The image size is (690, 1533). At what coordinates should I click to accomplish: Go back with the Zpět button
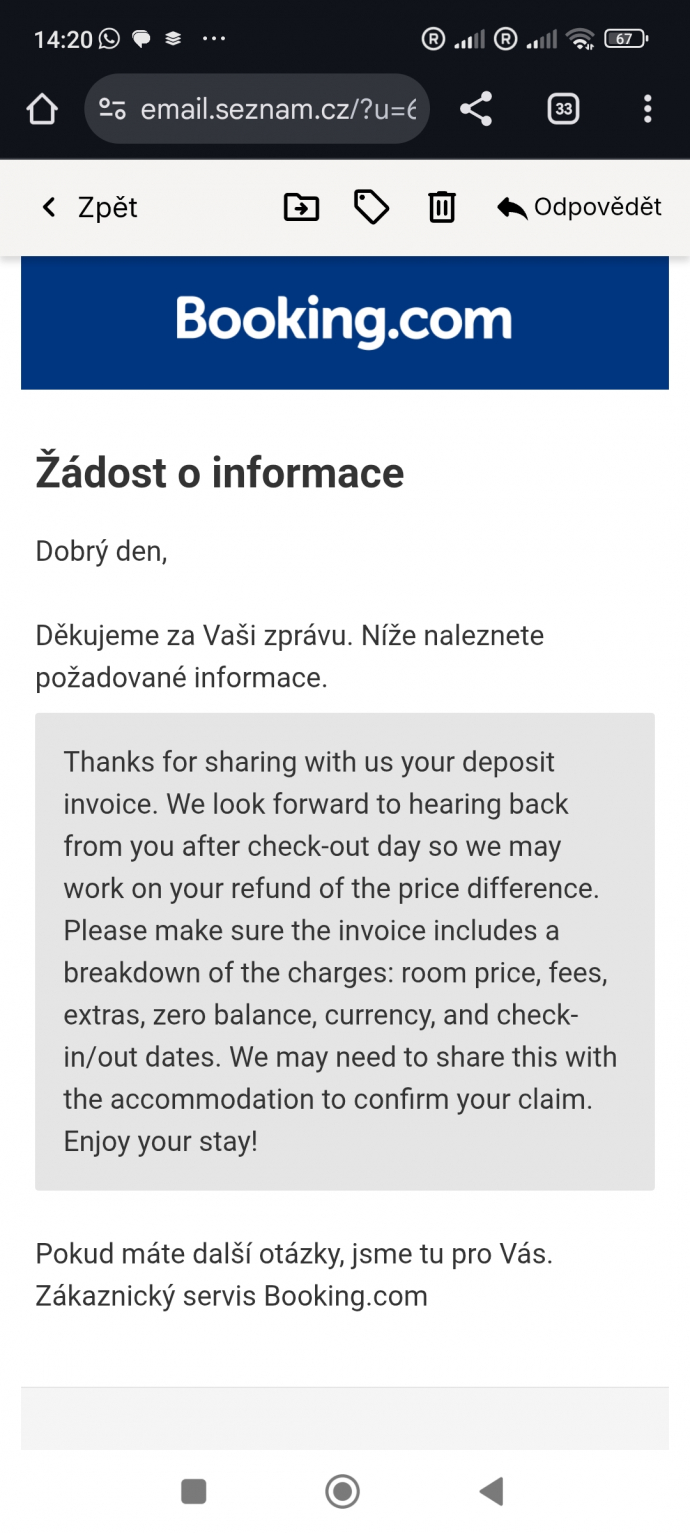tap(89, 208)
